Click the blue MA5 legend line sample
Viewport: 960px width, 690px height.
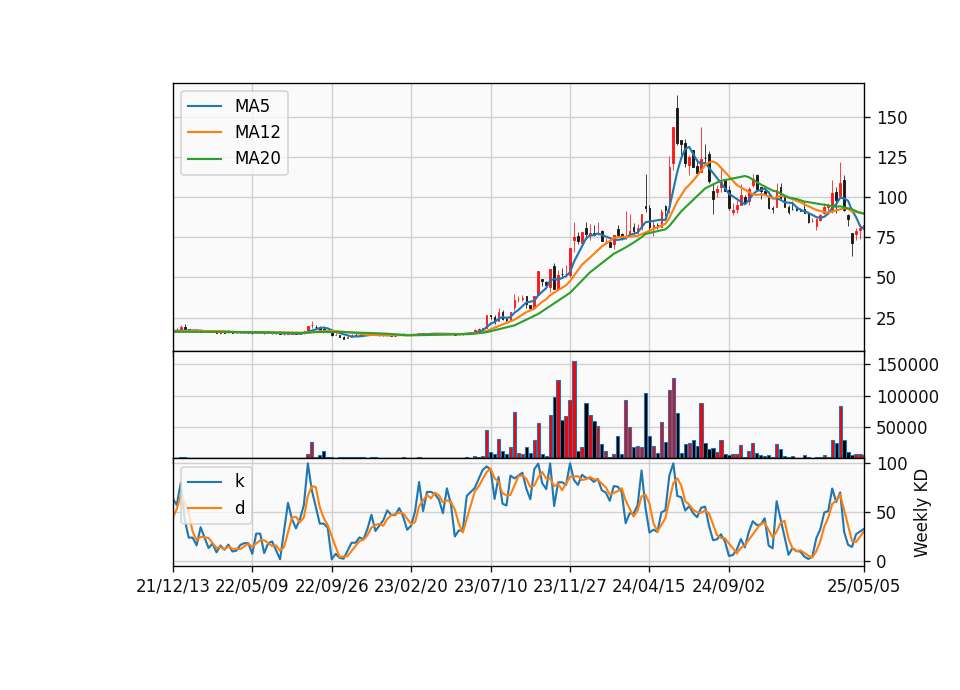[204, 107]
